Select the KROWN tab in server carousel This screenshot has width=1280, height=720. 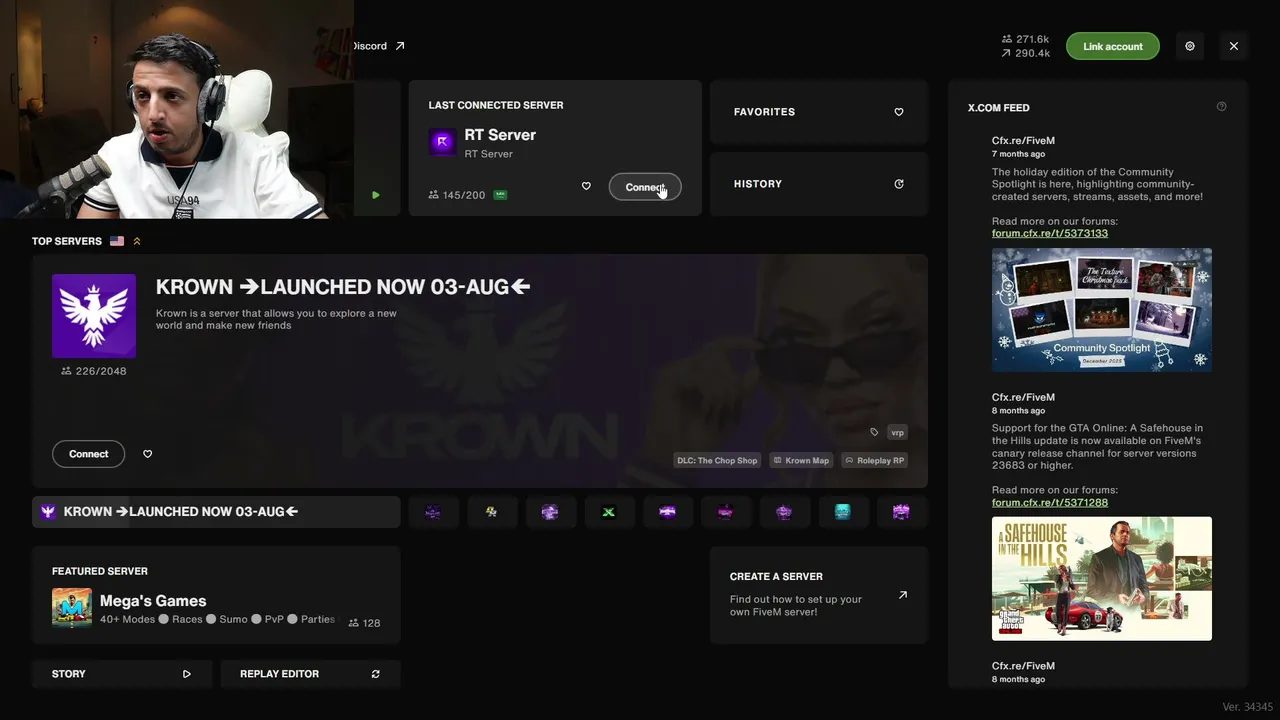[x=216, y=512]
